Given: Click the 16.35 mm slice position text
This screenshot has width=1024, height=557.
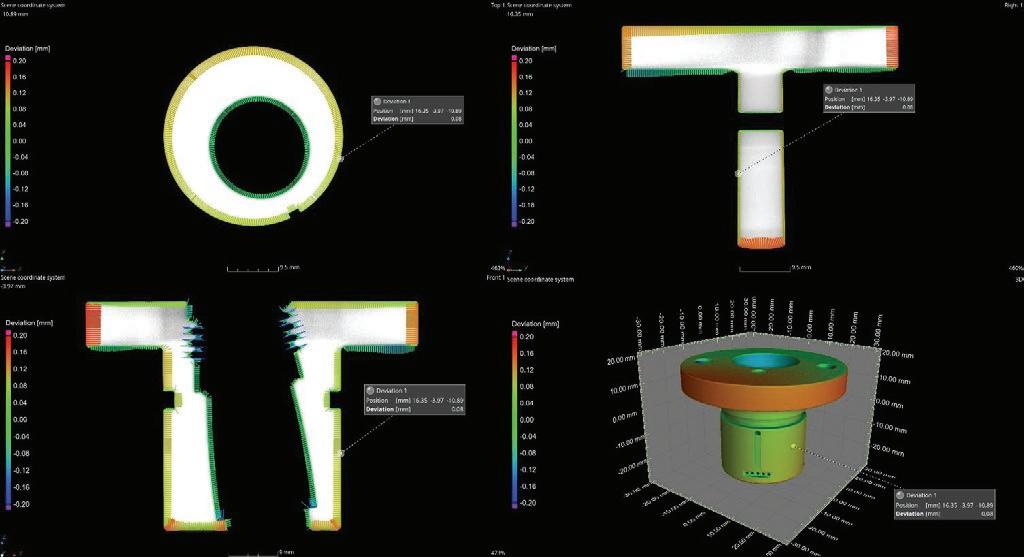Looking at the screenshot, I should (520, 13).
